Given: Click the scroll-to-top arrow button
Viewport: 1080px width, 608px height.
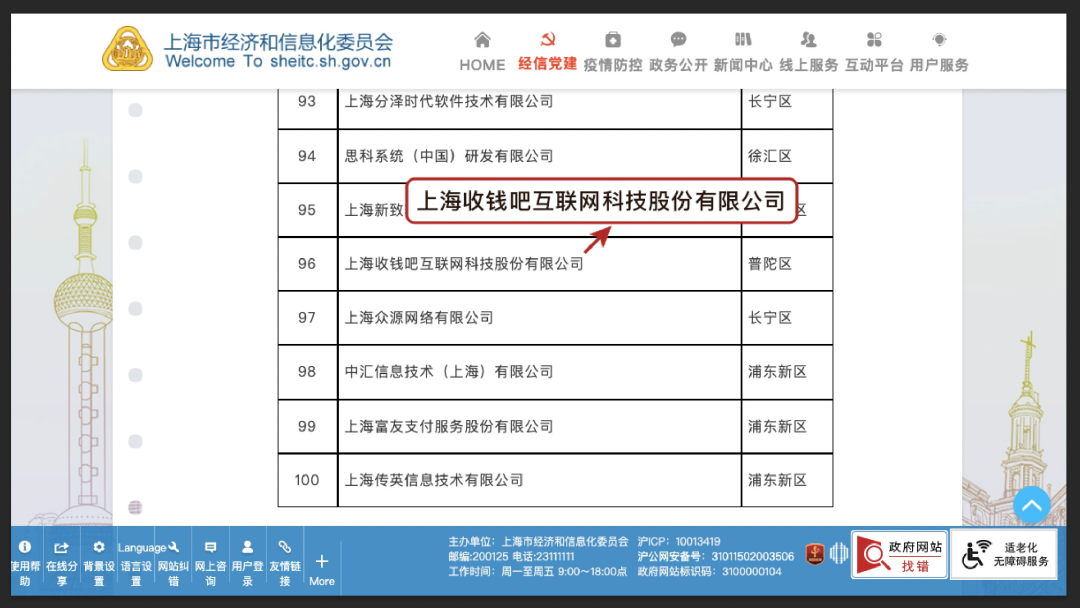Looking at the screenshot, I should click(1031, 505).
